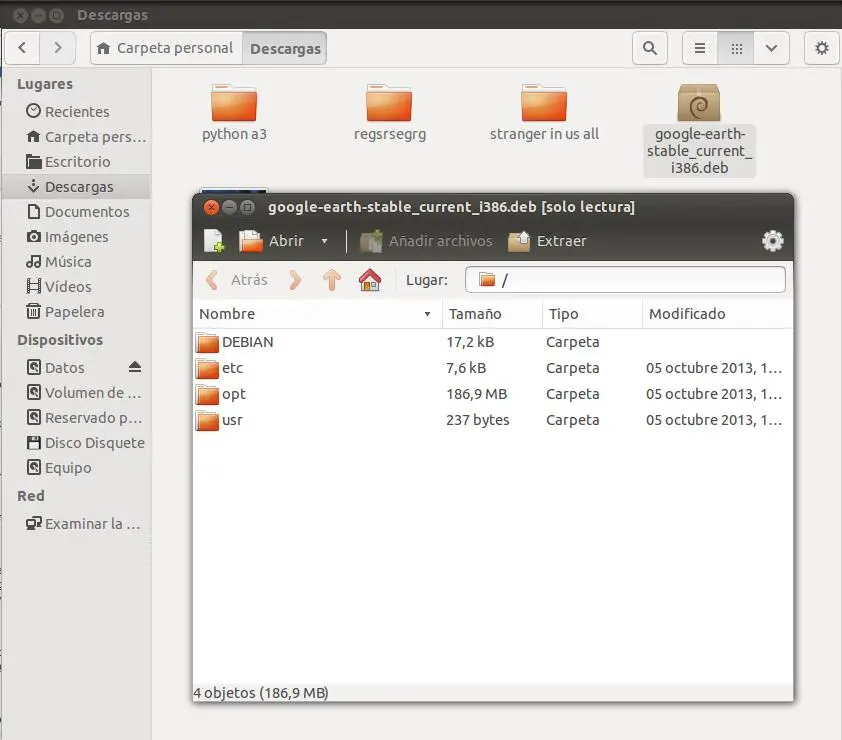Select the etc folder row
The width and height of the screenshot is (842, 740).
pyautogui.click(x=493, y=368)
